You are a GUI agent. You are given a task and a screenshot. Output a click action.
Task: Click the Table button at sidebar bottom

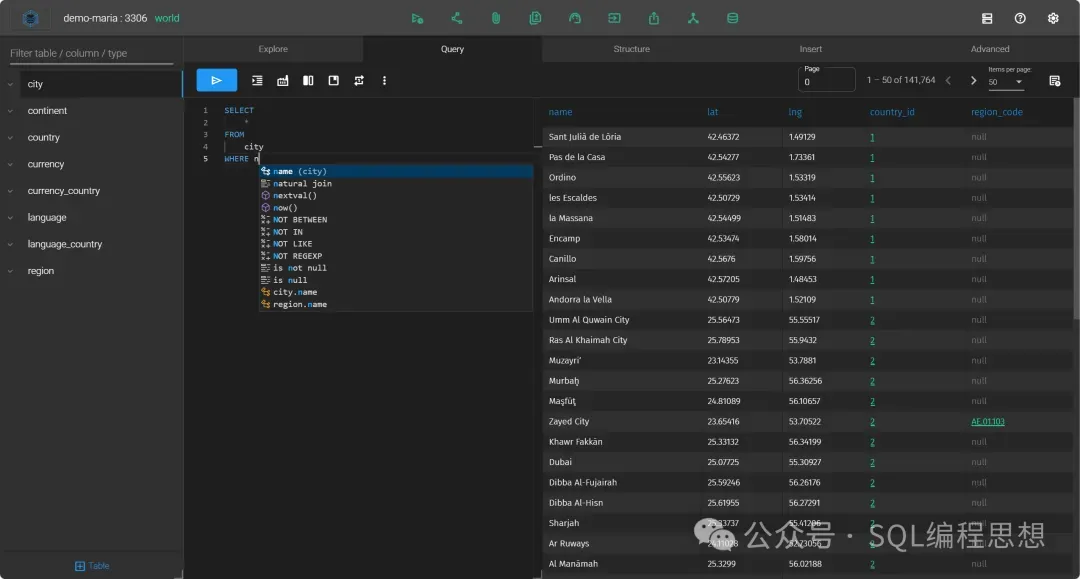click(x=92, y=566)
